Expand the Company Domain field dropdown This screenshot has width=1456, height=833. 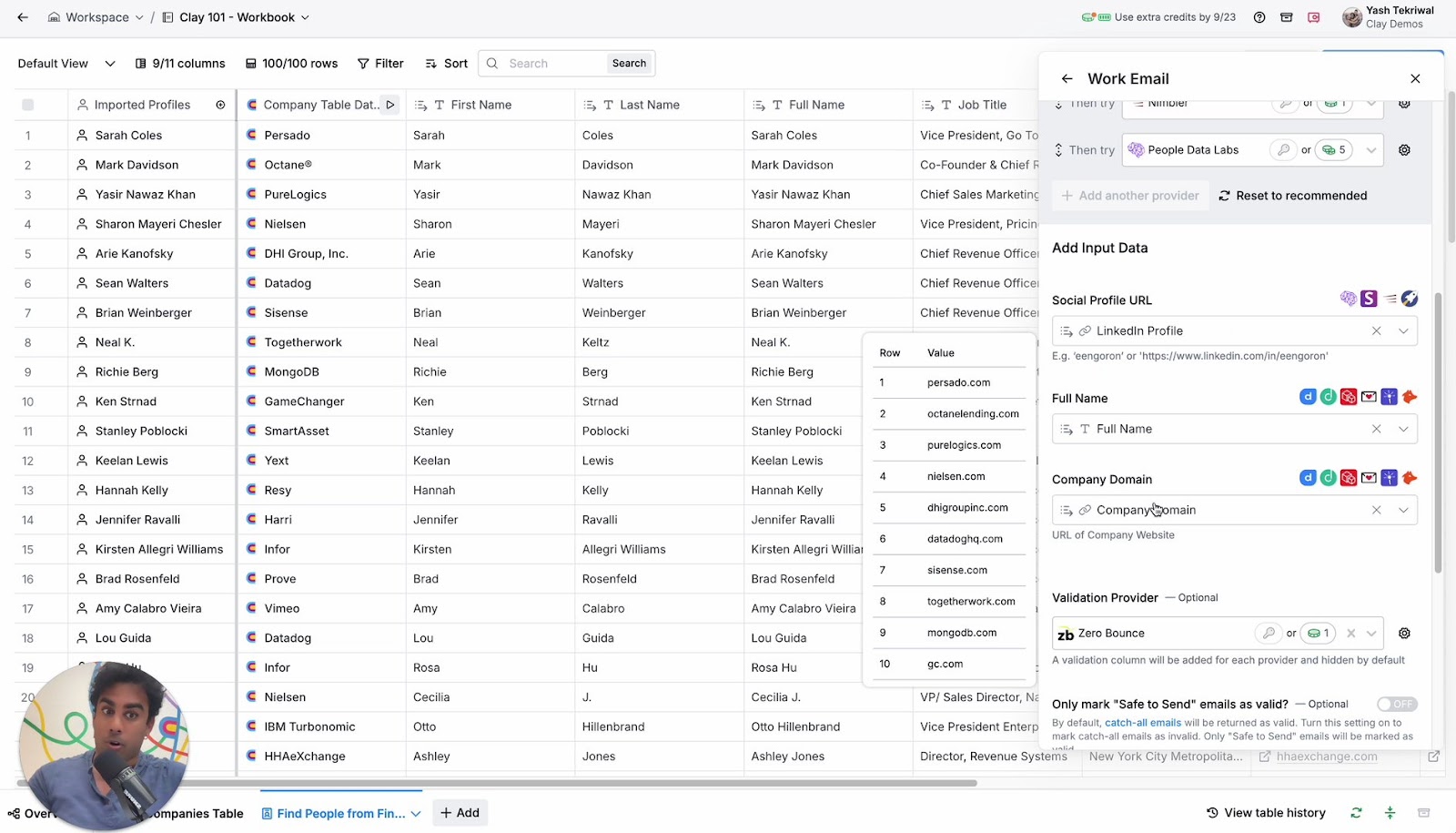(x=1403, y=510)
